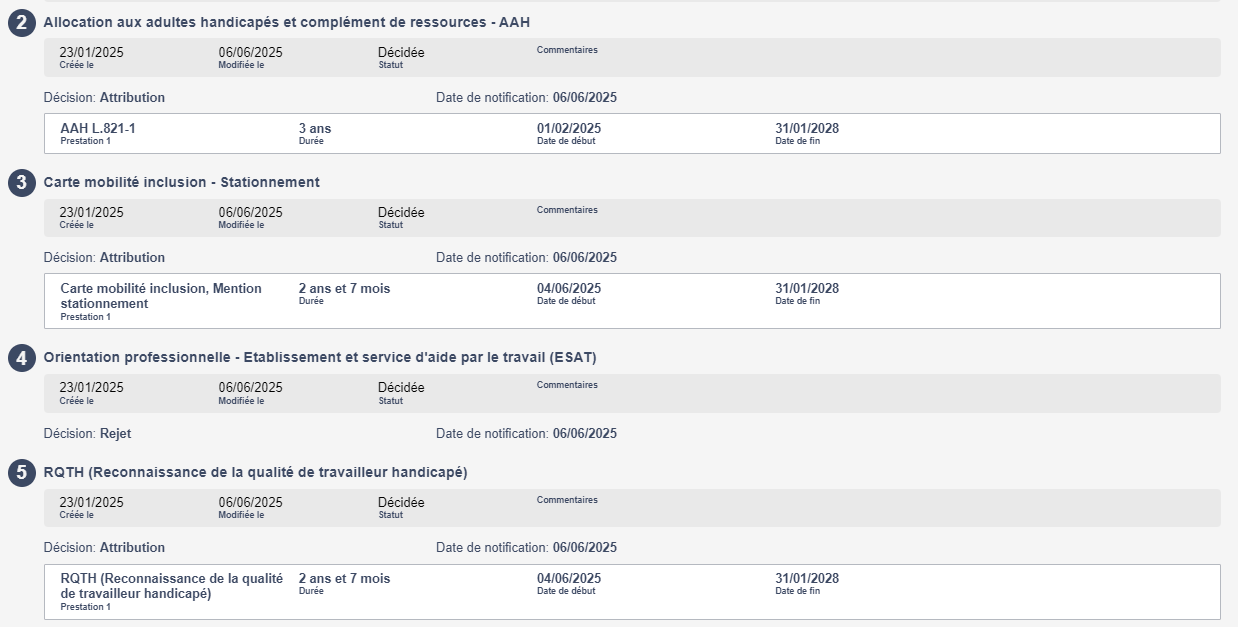Image resolution: width=1238 pixels, height=627 pixels.
Task: Click the 01/02/2025 start date
Action: [569, 129]
